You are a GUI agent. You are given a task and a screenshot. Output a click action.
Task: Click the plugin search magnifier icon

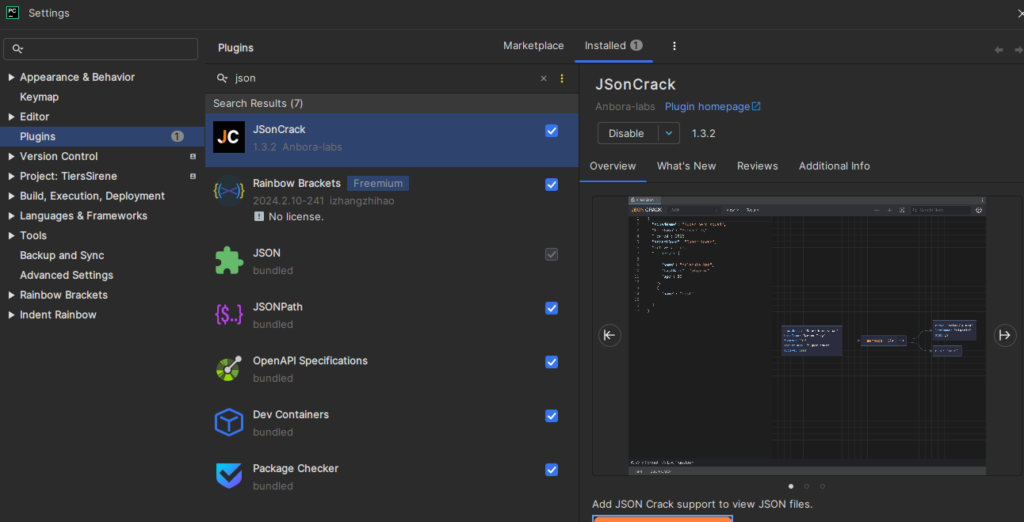222,78
